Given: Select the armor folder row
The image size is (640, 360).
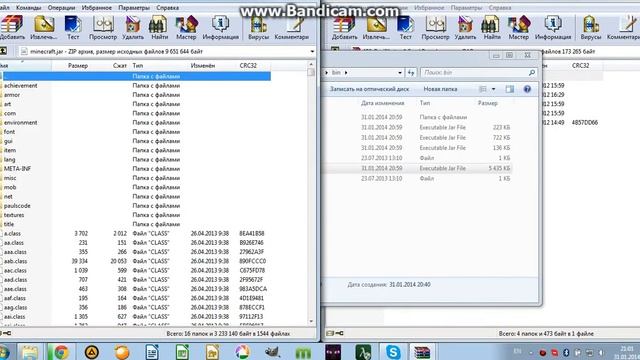Looking at the screenshot, I should [x=135, y=95].
